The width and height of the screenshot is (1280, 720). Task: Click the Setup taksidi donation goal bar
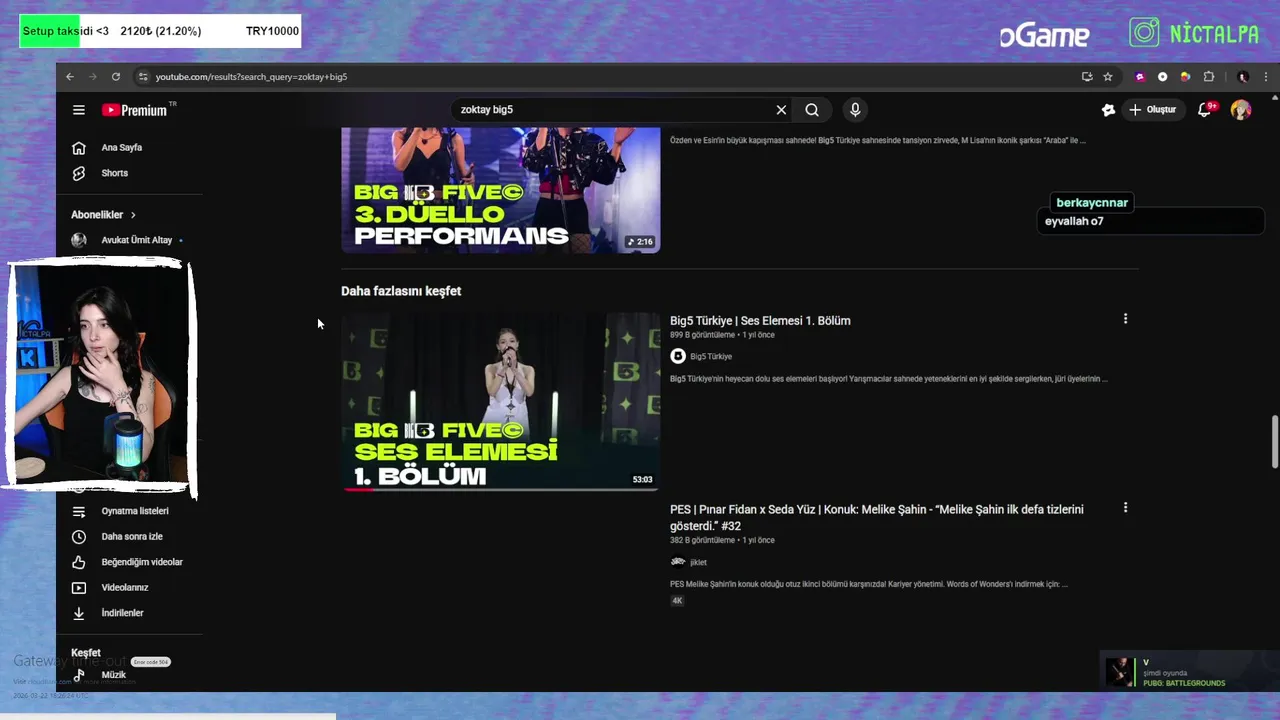click(x=160, y=31)
